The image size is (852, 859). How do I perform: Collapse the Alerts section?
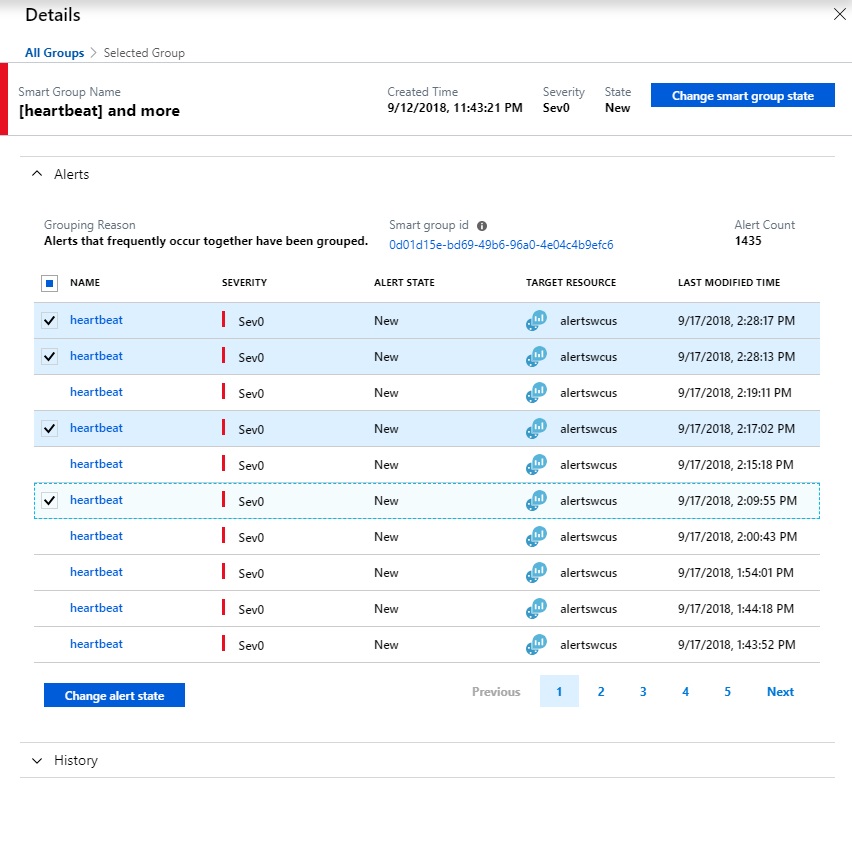38,174
